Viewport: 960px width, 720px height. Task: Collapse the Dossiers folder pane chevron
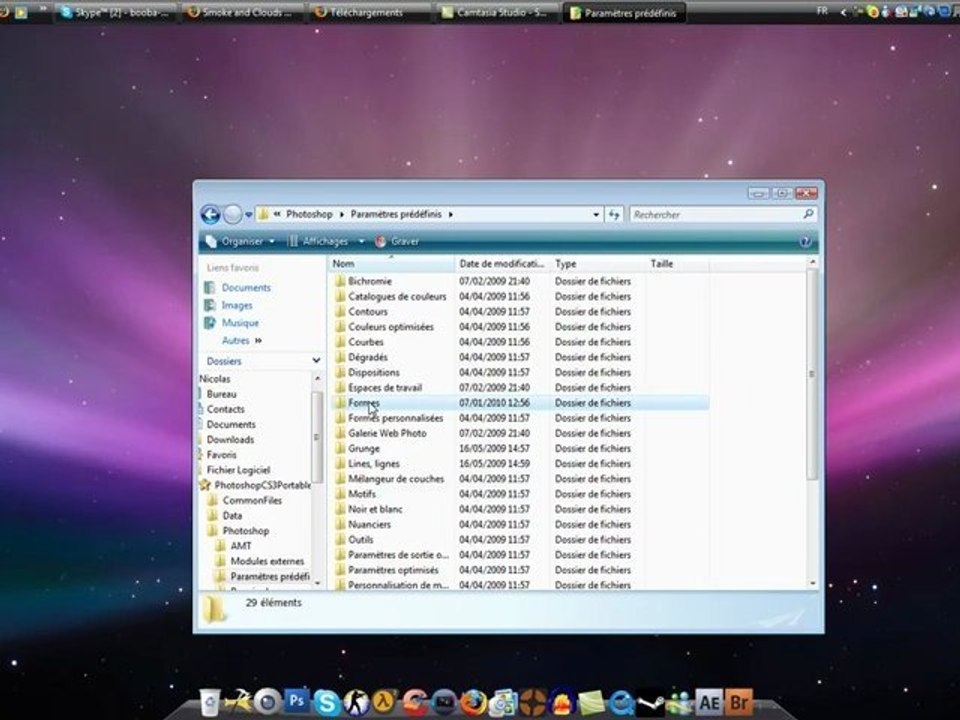coord(316,361)
